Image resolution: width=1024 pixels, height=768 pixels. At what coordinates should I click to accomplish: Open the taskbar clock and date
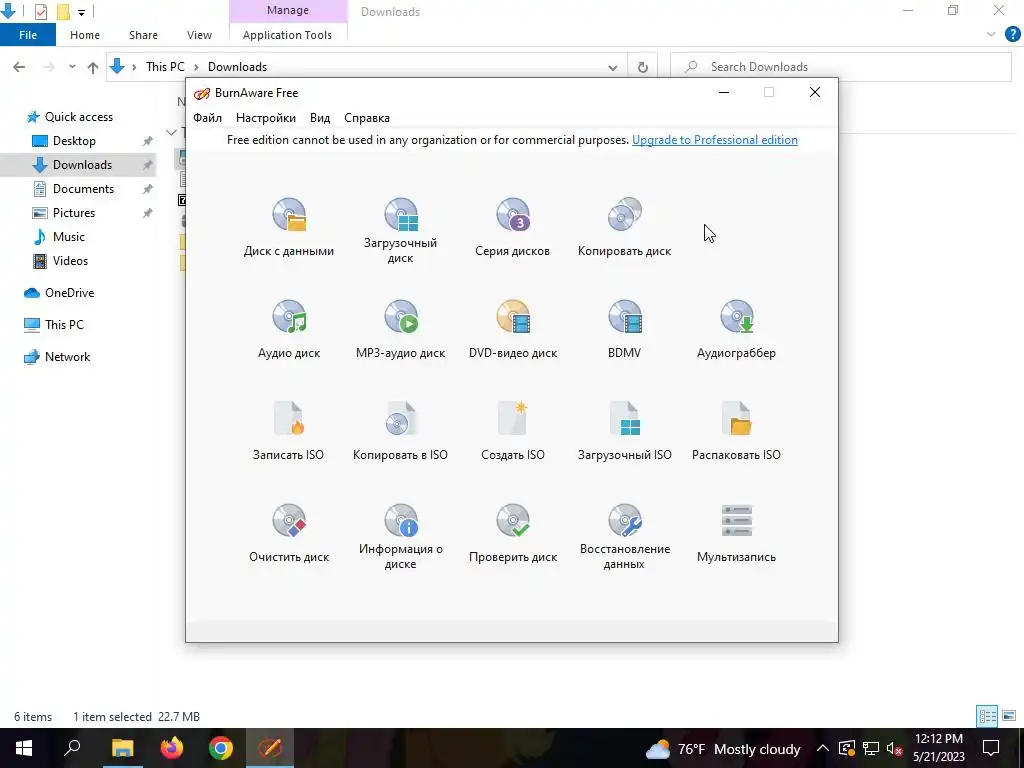pos(938,748)
